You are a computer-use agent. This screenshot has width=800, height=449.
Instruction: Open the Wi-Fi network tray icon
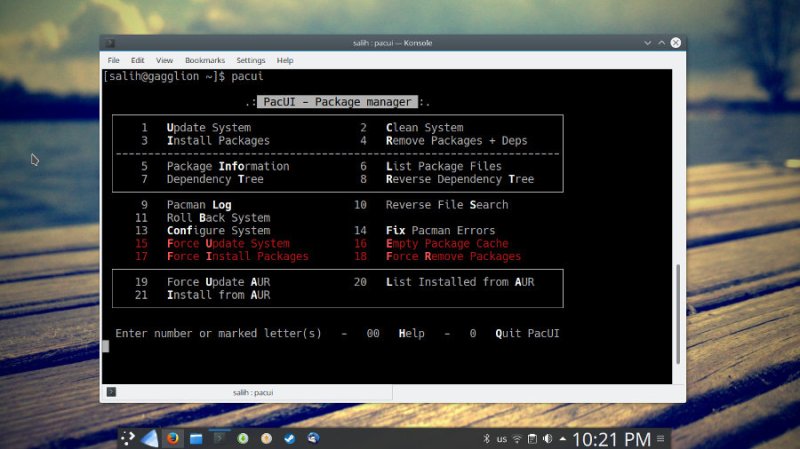pyautogui.click(x=517, y=439)
